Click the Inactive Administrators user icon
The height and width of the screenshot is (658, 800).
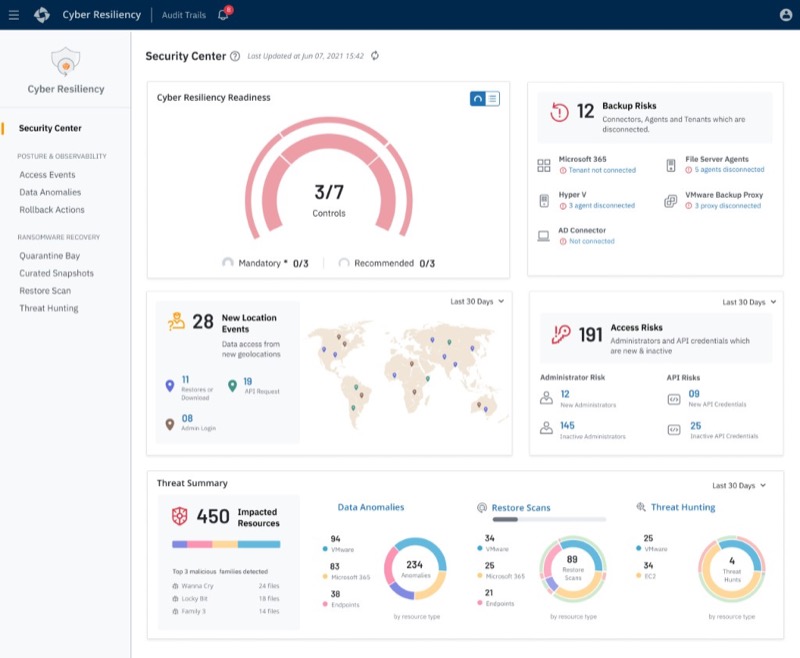pyautogui.click(x=546, y=428)
